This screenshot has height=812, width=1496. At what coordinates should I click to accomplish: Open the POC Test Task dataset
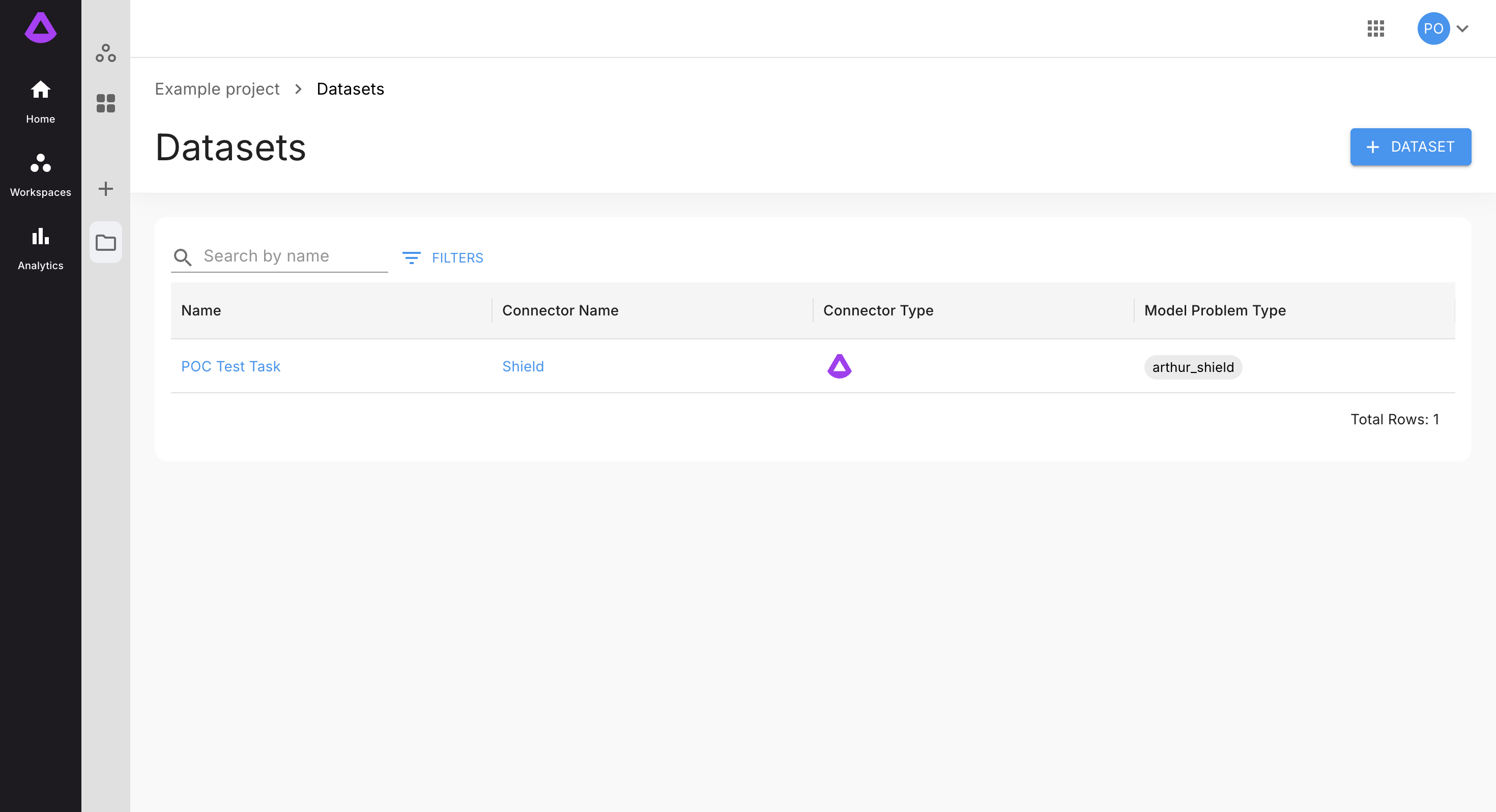pos(231,366)
